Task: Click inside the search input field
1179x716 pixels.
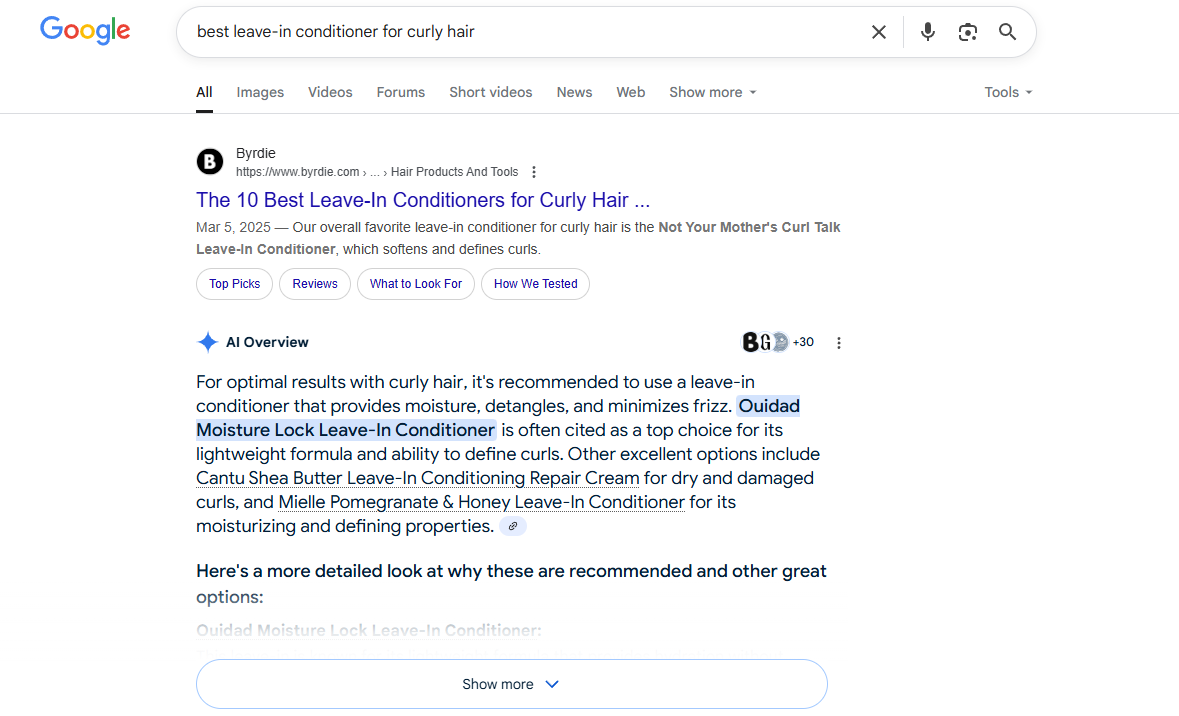Action: 500,31
